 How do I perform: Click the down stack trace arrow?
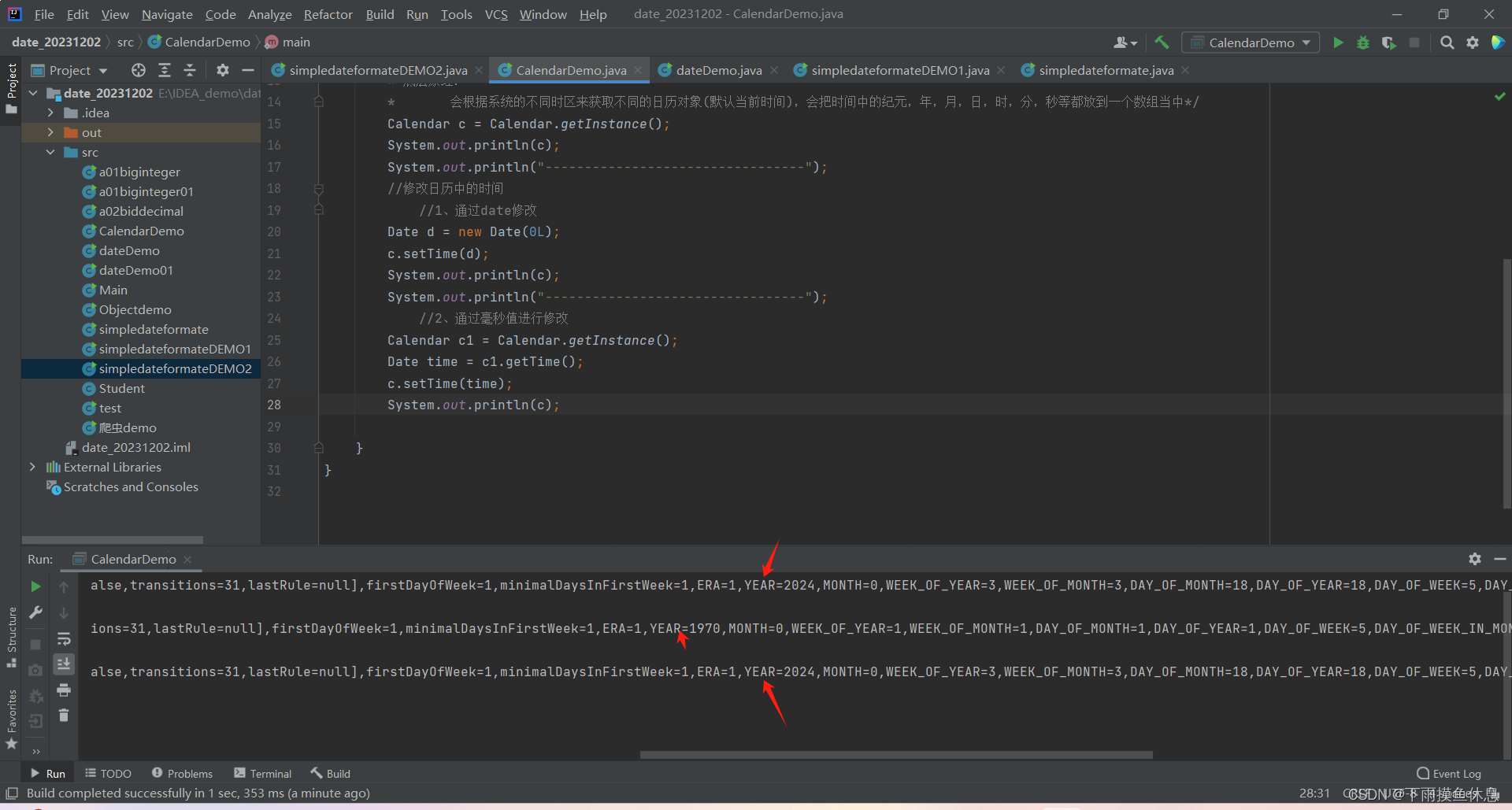pos(64,612)
